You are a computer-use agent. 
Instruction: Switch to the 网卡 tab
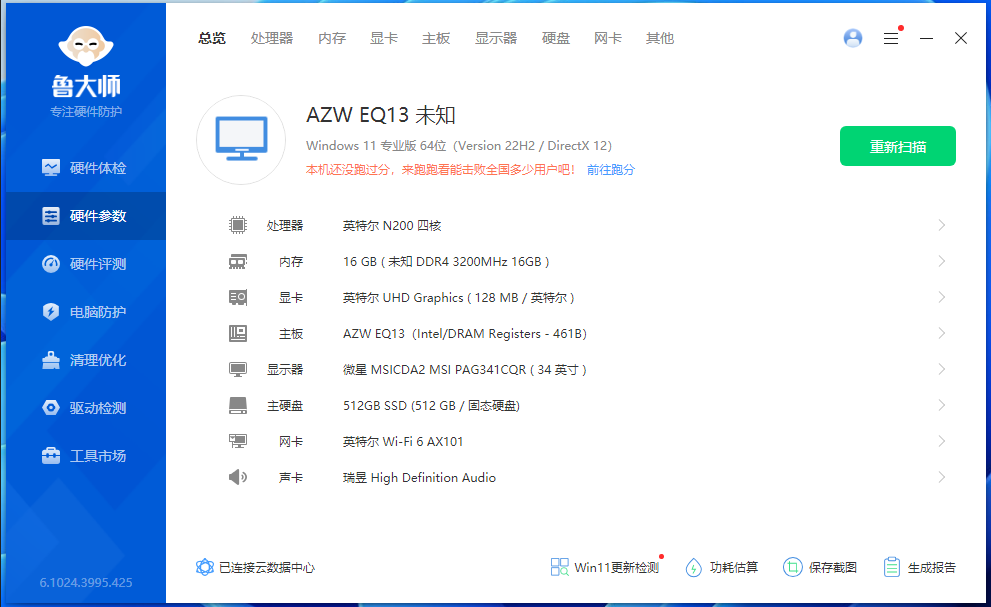point(608,39)
